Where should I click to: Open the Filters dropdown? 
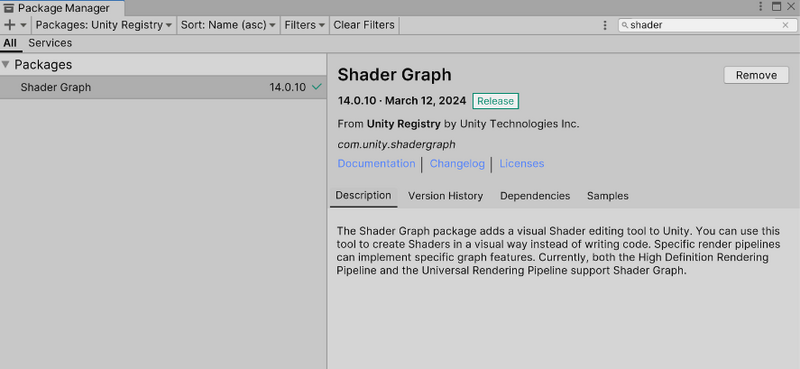click(x=305, y=25)
